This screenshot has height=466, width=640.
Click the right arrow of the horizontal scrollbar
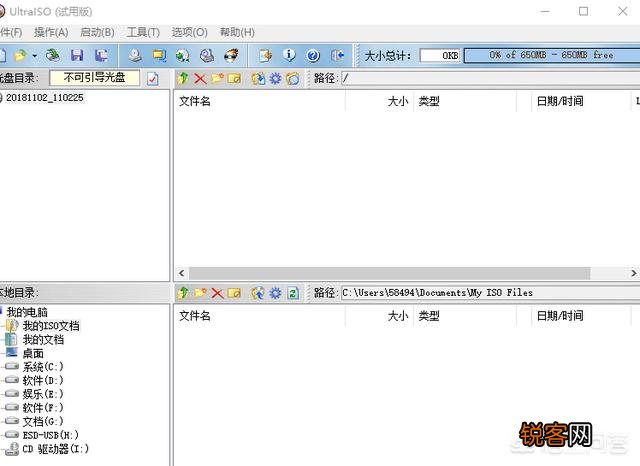tap(633, 273)
